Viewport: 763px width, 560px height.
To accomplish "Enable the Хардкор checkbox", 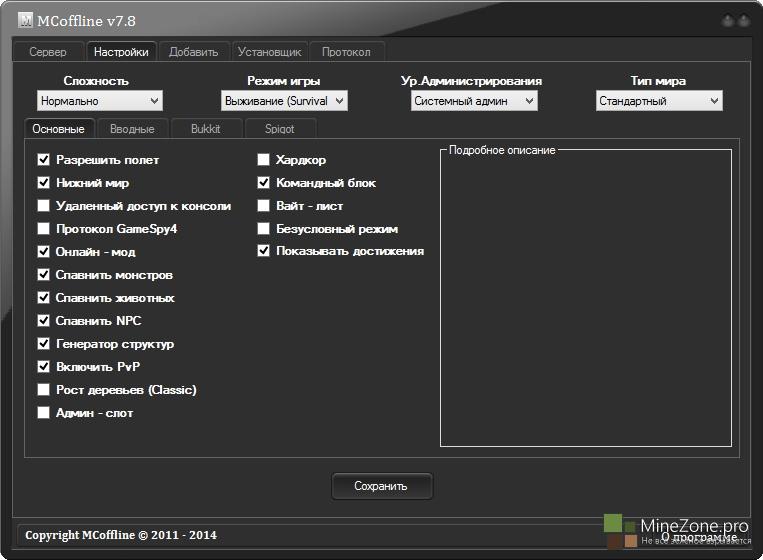I will pyautogui.click(x=264, y=160).
